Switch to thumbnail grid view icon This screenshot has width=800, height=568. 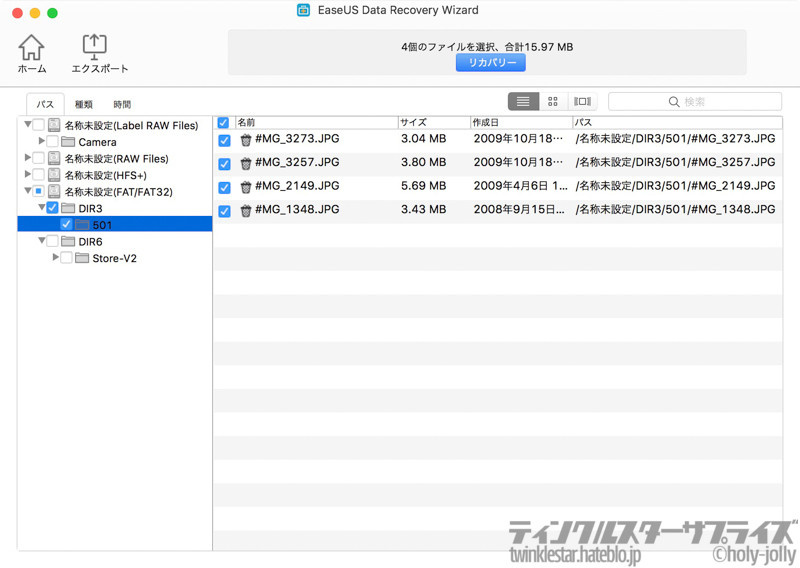click(x=553, y=102)
